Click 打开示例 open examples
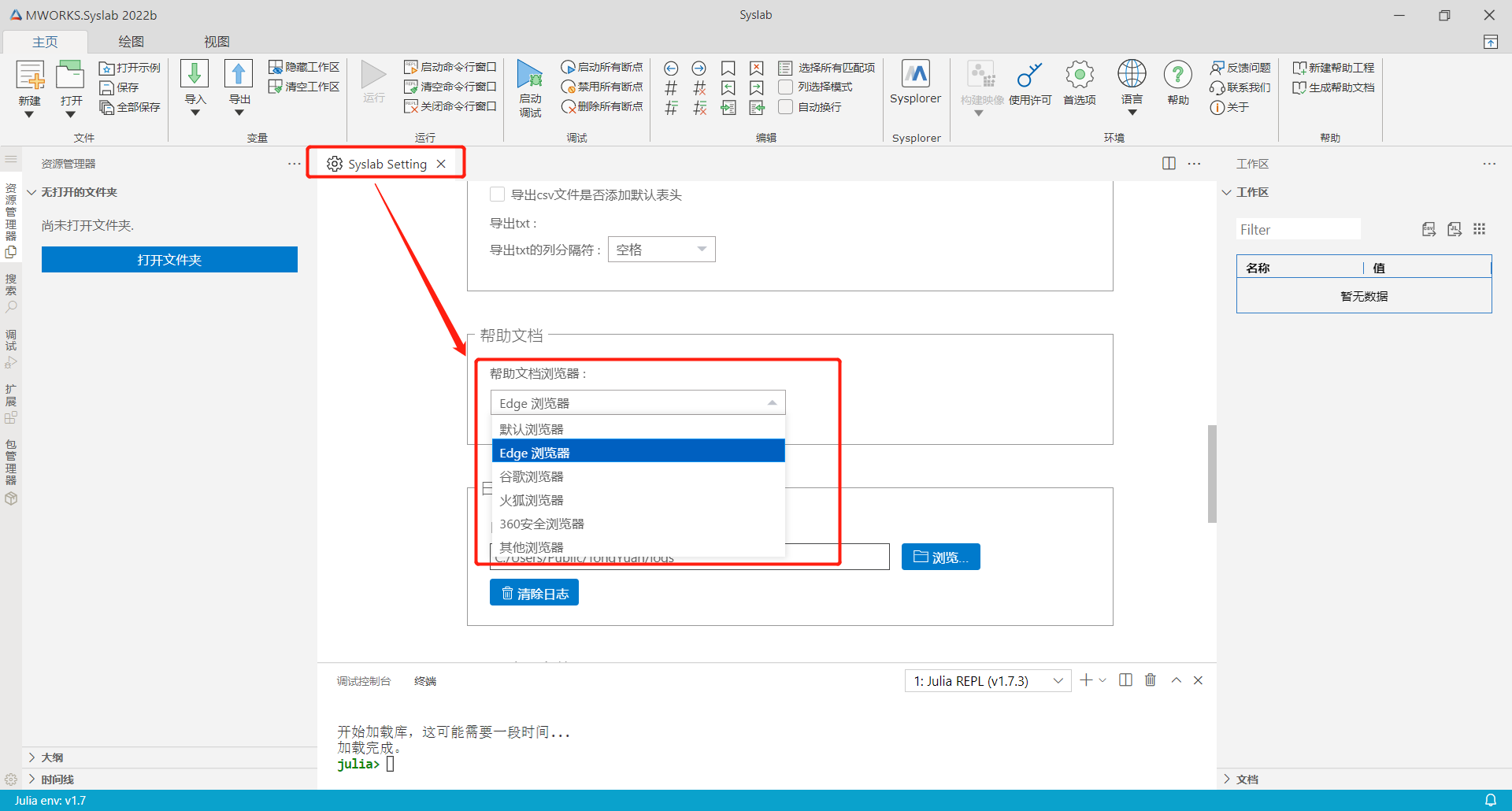The width and height of the screenshot is (1512, 811). coord(130,68)
